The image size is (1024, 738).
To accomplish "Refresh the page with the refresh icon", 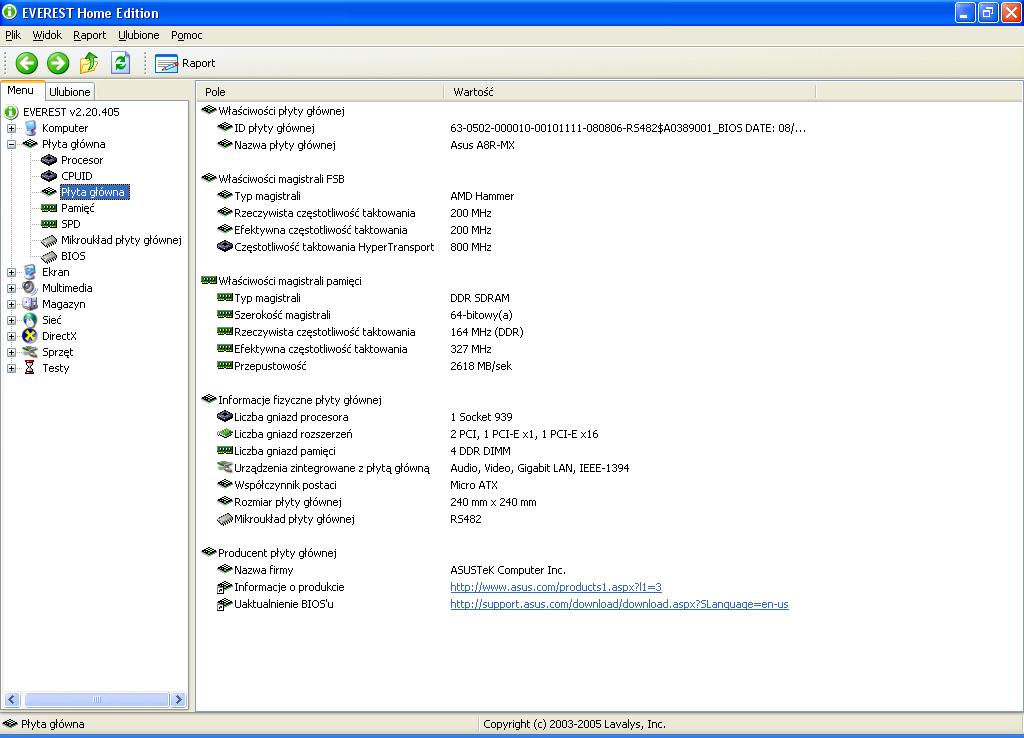I will (120, 63).
